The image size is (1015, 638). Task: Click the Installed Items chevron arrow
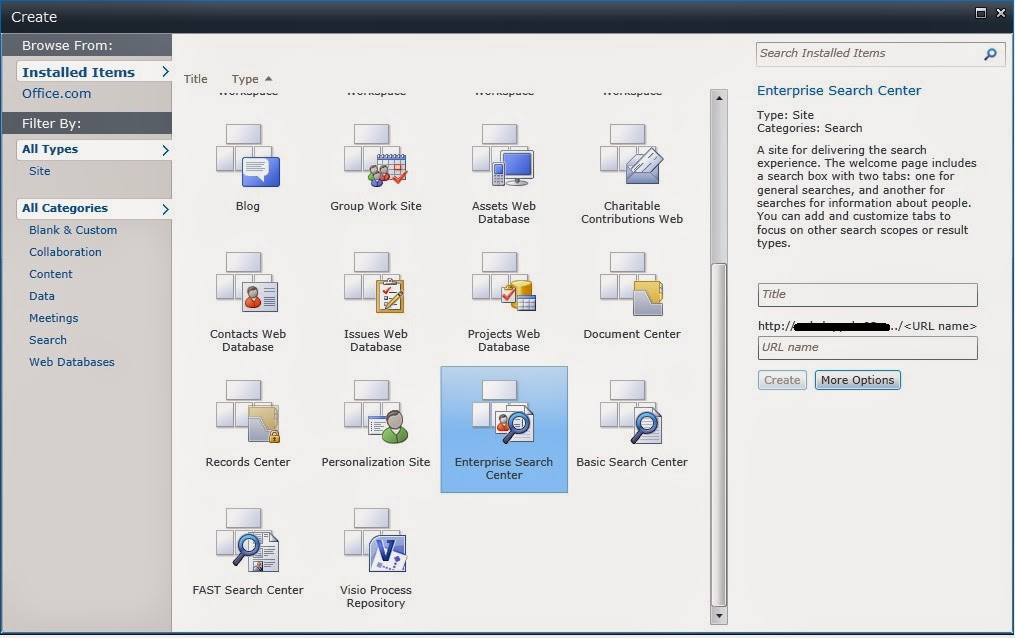(x=165, y=72)
